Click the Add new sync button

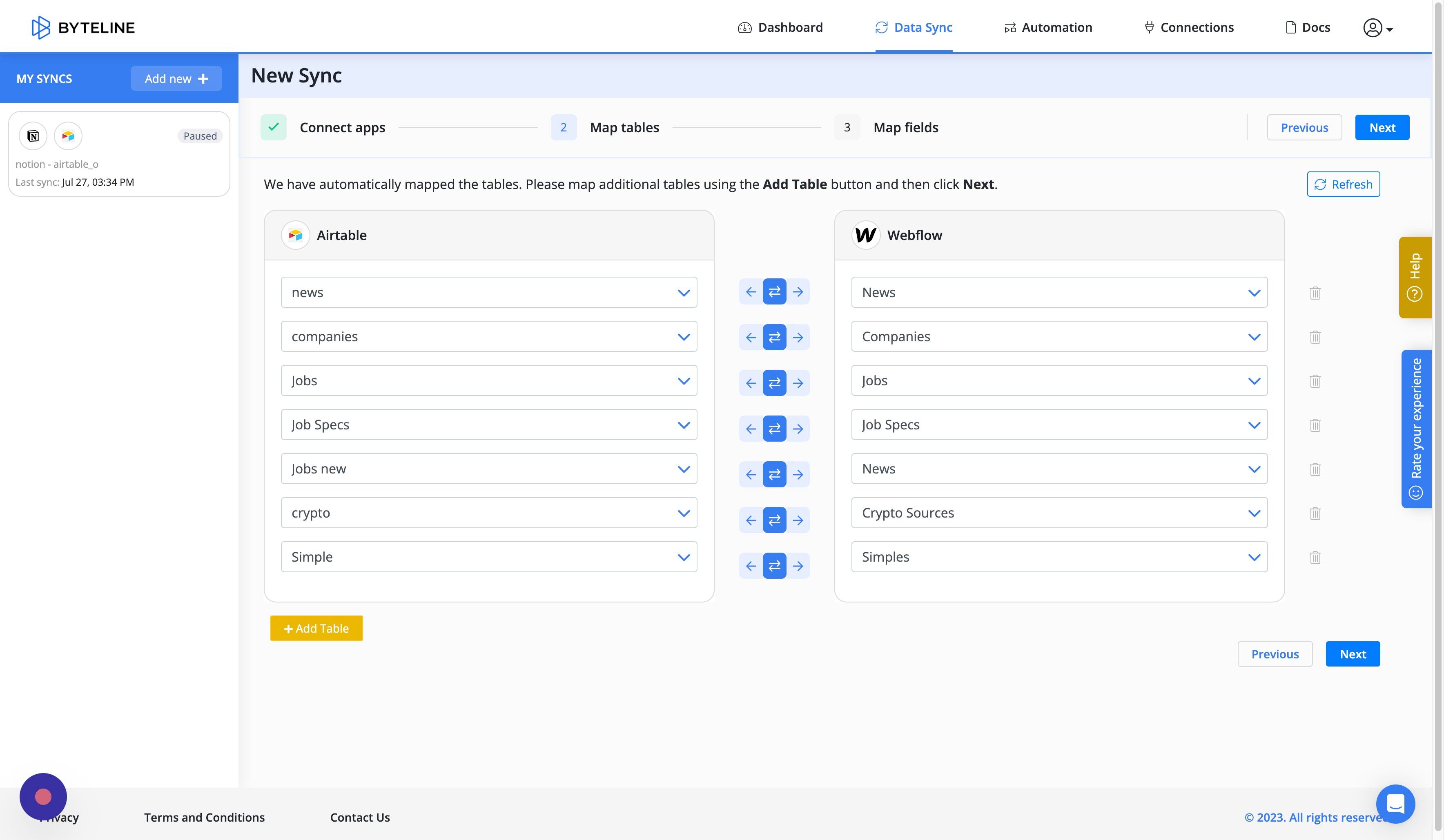[176, 78]
